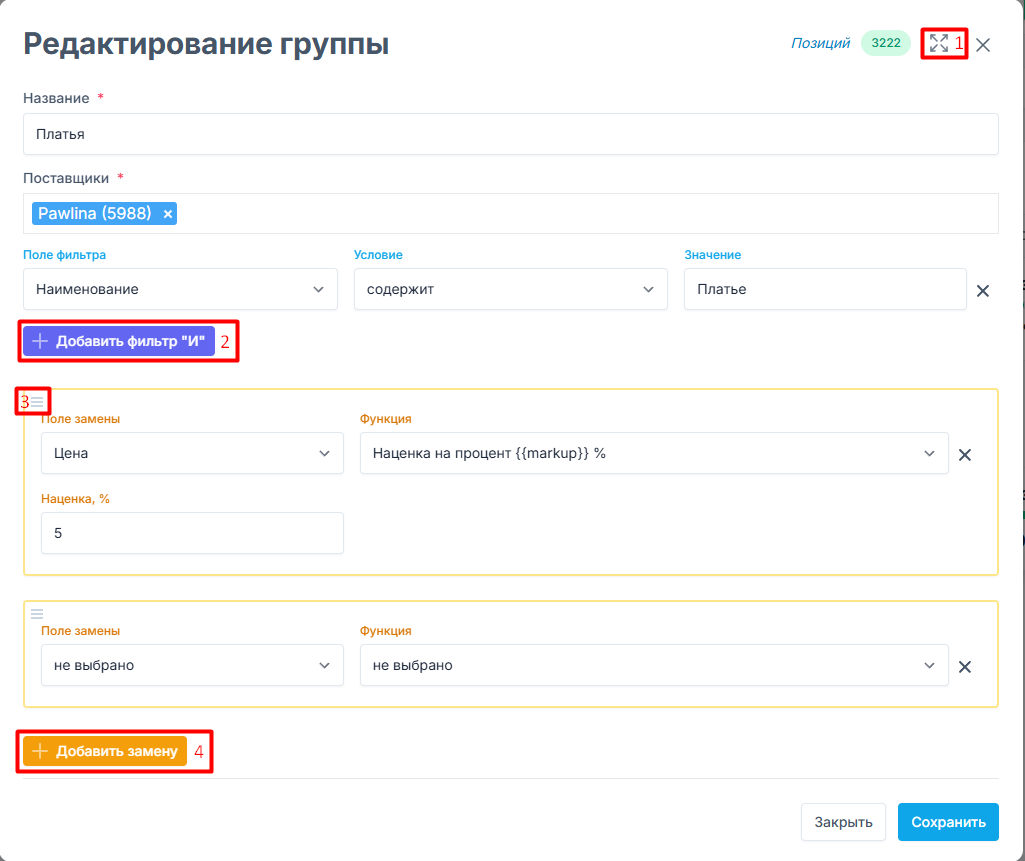
Task: Close the group editing dialog with X
Action: tap(983, 45)
